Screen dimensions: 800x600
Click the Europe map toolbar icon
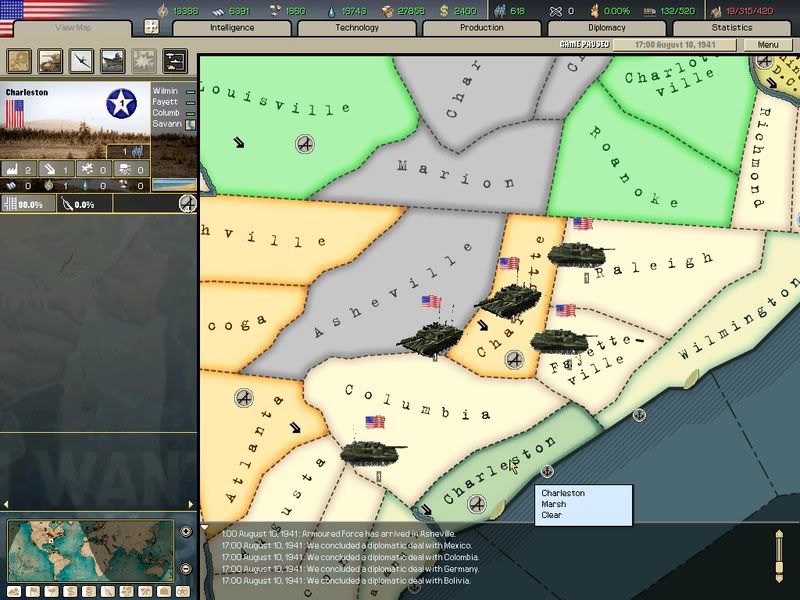tap(19, 61)
